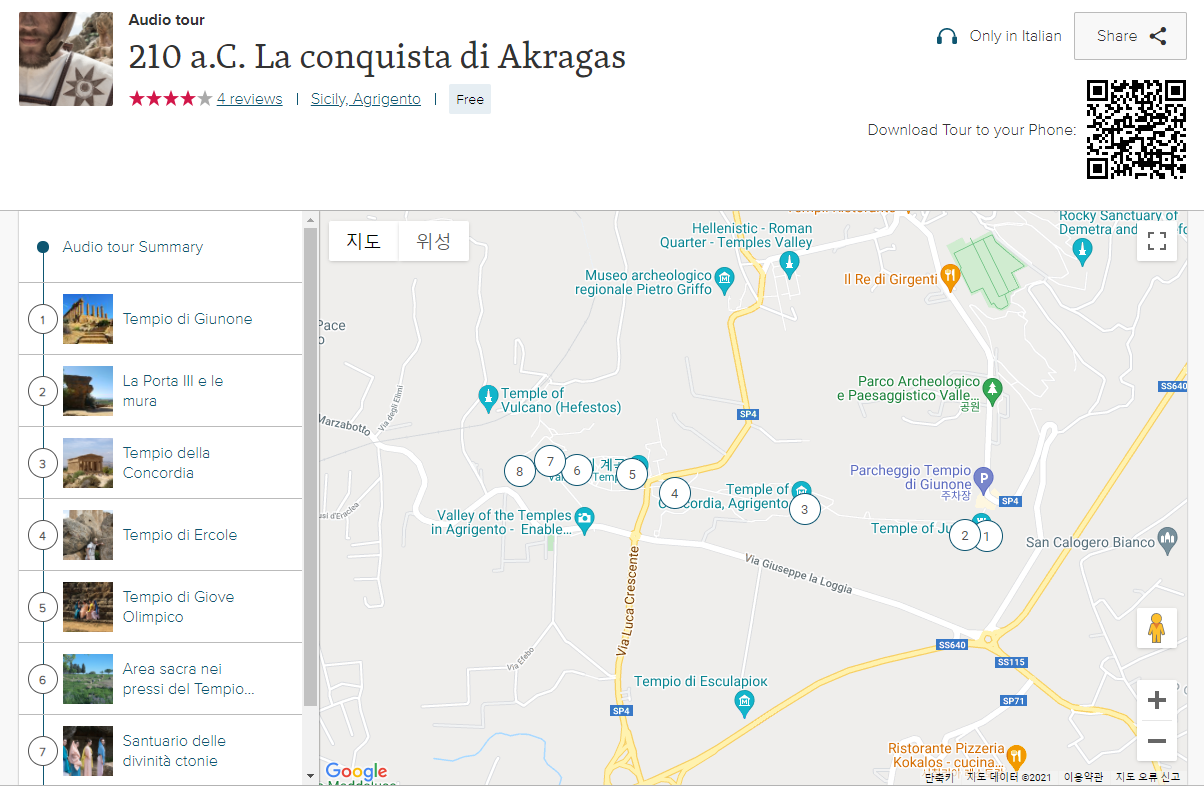
Task: Click map marker 1
Action: pos(987,536)
